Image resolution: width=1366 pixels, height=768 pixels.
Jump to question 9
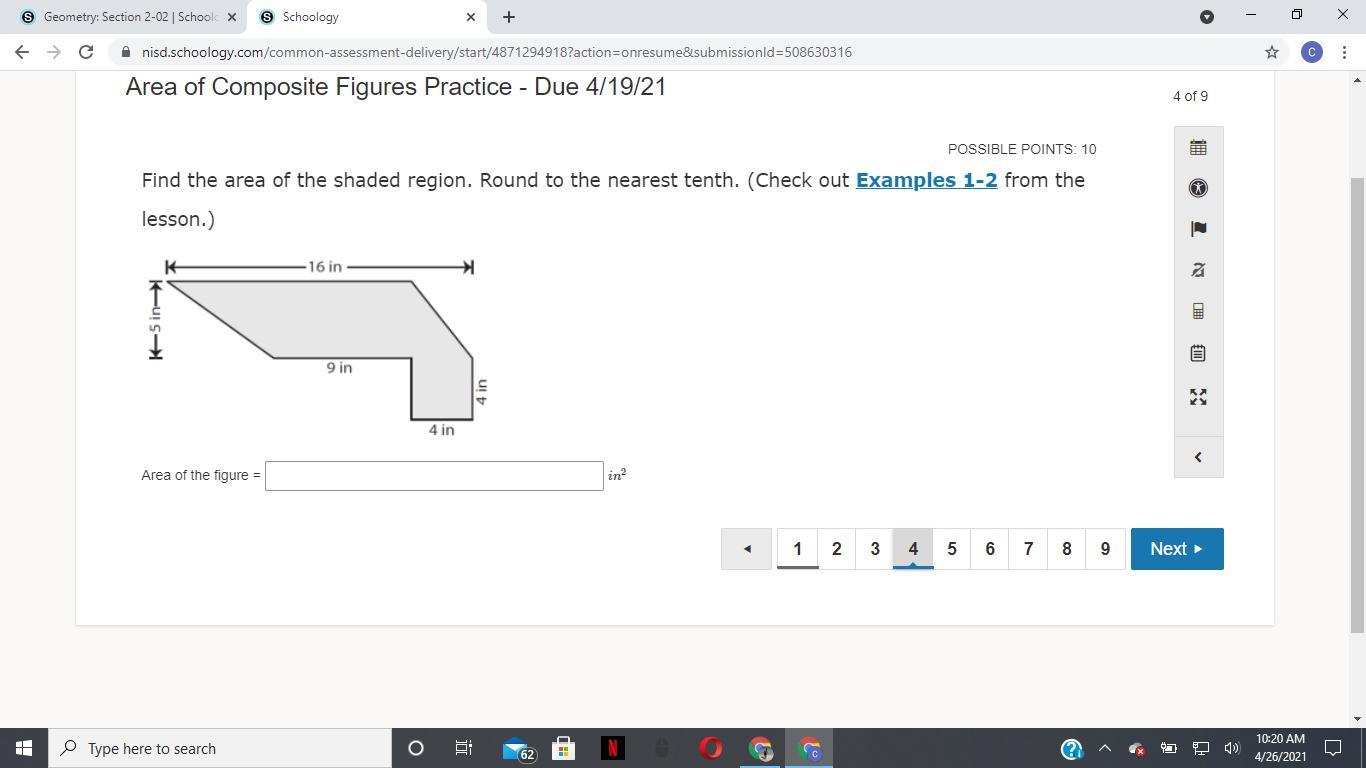[1105, 549]
